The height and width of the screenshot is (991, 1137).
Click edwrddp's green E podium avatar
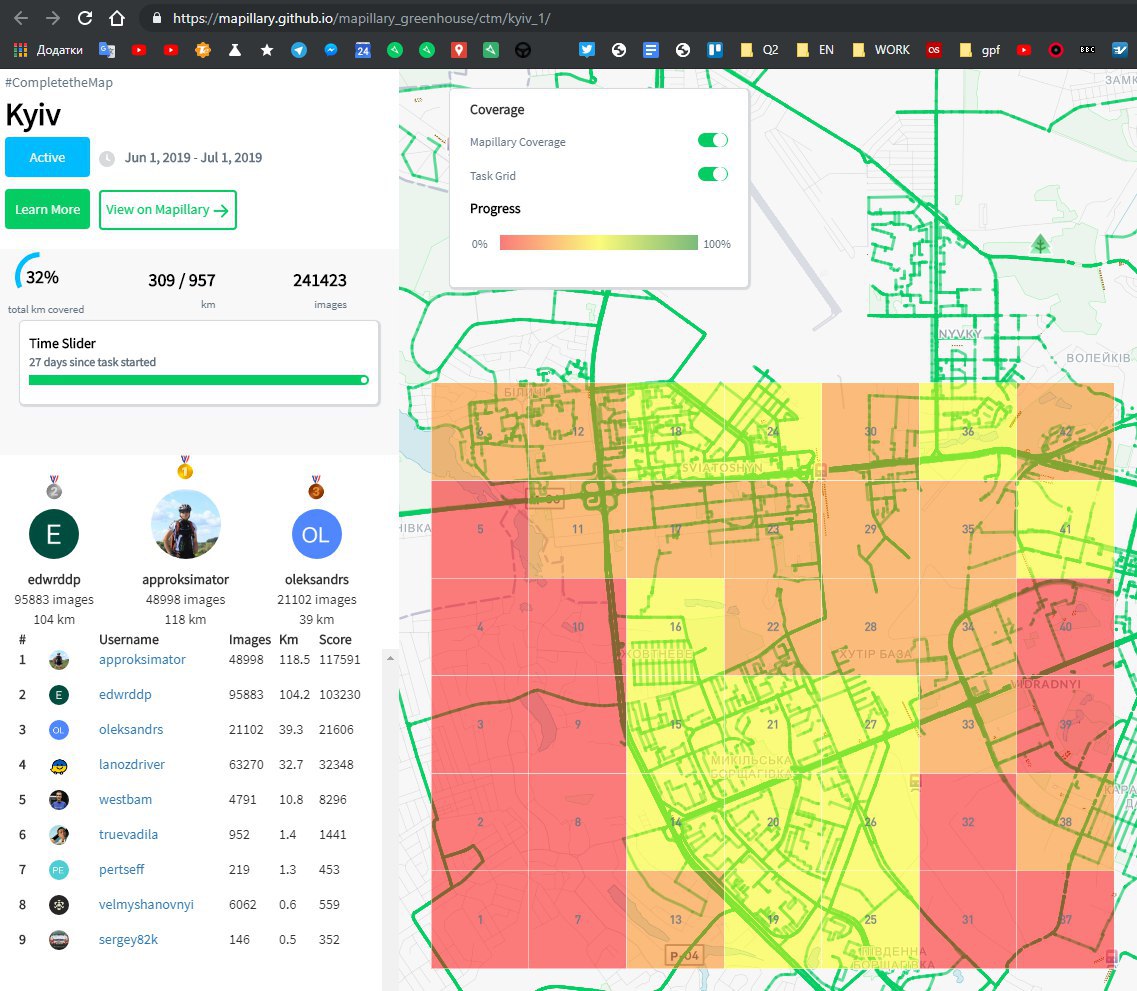point(54,534)
